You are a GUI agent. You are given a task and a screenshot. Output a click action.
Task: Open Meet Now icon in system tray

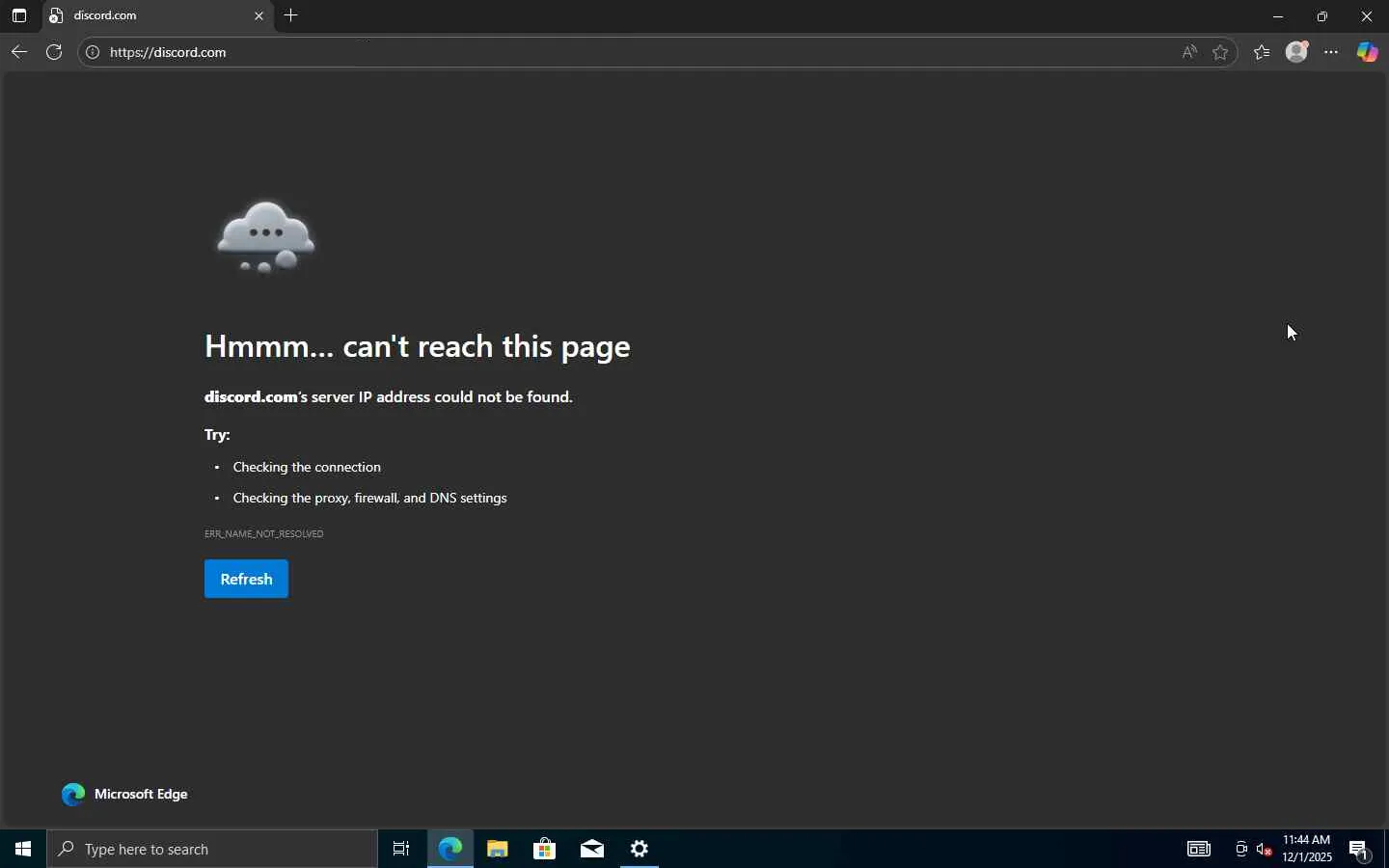point(1242,849)
